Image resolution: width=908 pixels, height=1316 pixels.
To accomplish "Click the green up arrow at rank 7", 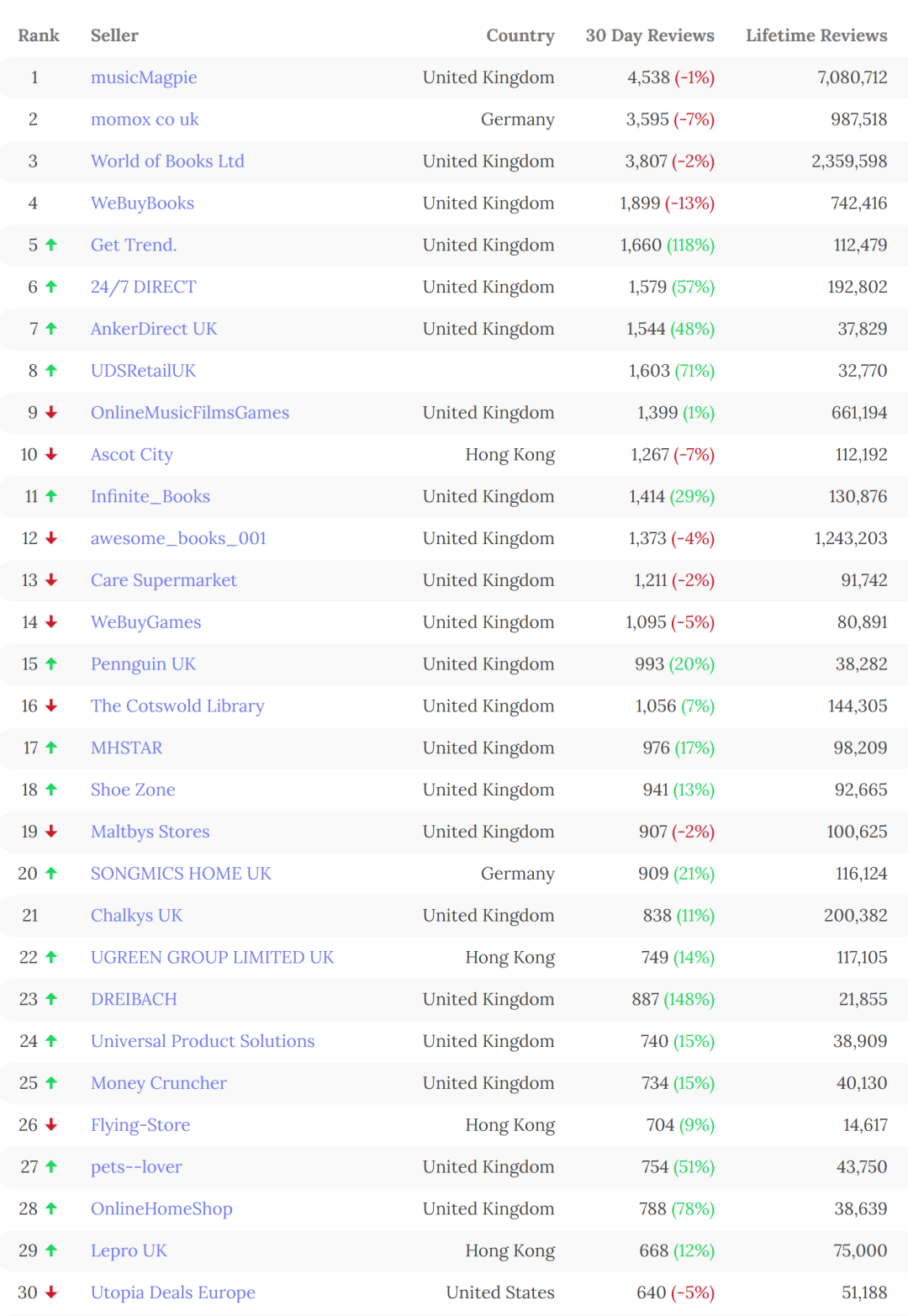I will (51, 328).
